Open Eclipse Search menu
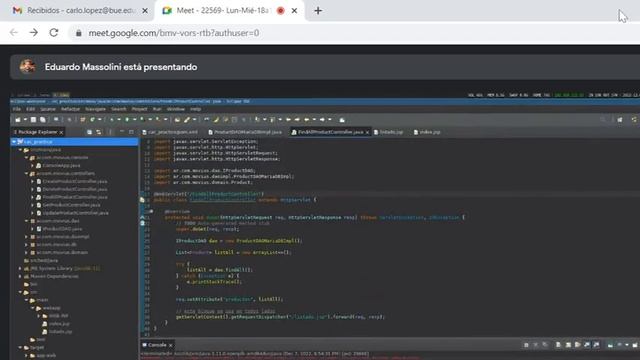Screen dimensions: 640x360 [119, 109]
